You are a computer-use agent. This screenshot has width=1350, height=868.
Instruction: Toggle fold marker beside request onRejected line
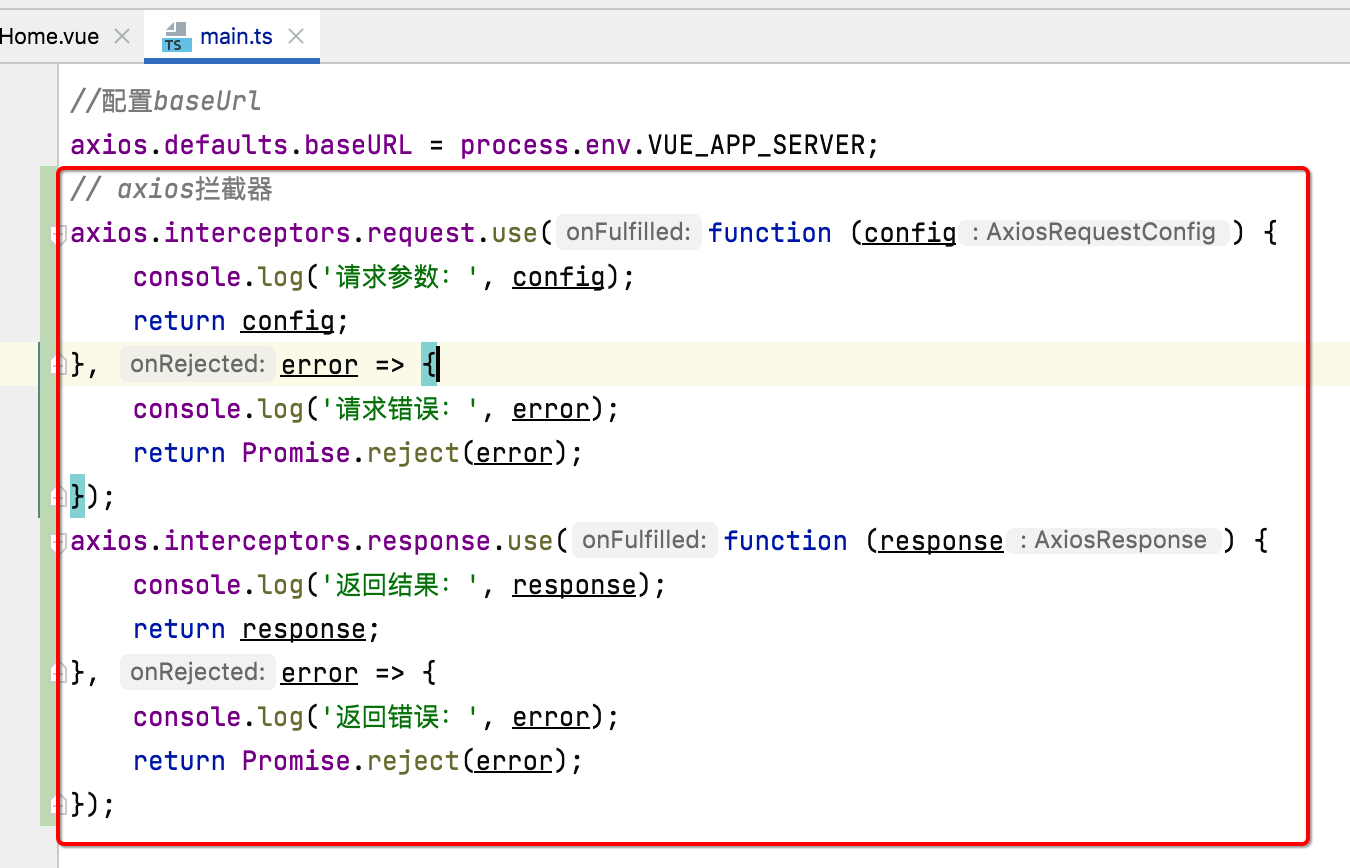60,365
